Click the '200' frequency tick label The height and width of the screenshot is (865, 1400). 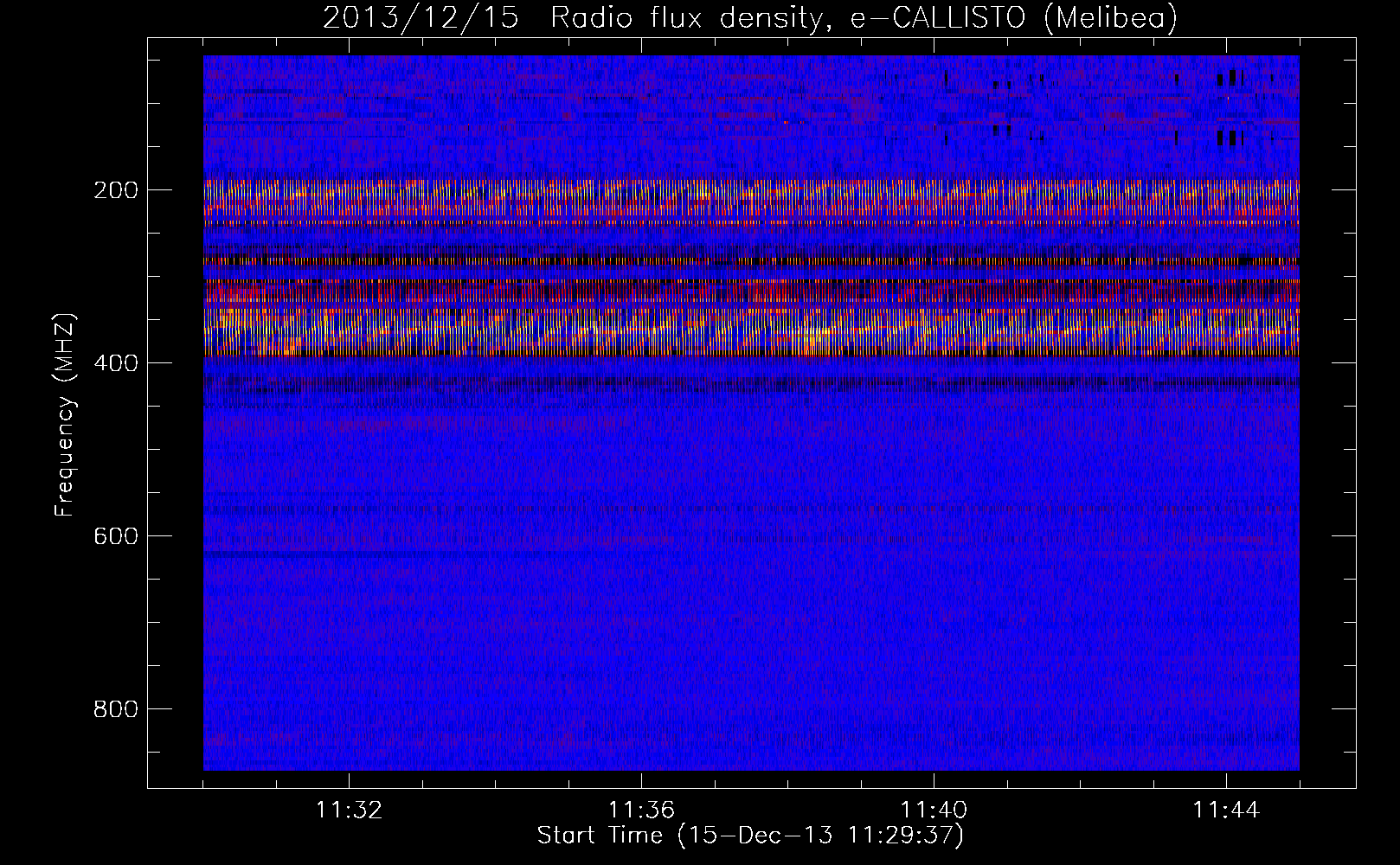[x=115, y=190]
